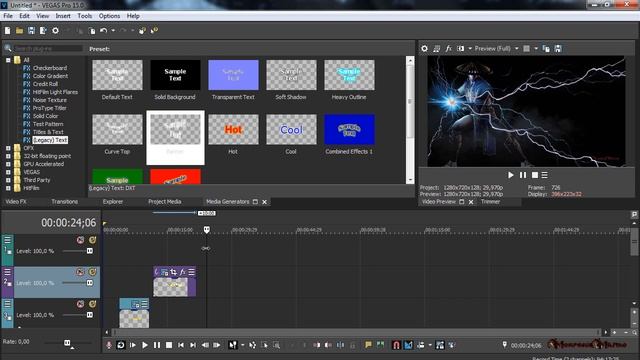This screenshot has width=640, height=360.
Task: Solo track 1 video
Action: point(93,240)
